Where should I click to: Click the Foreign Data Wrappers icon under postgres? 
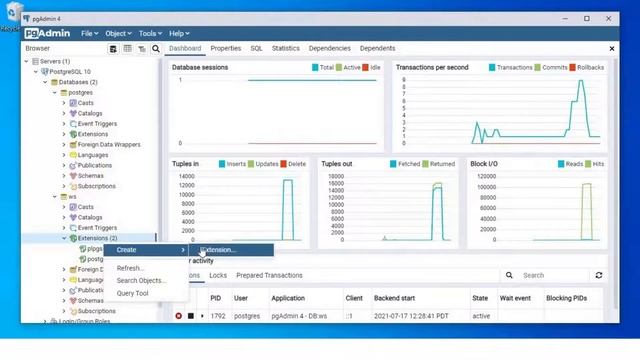pos(73,144)
